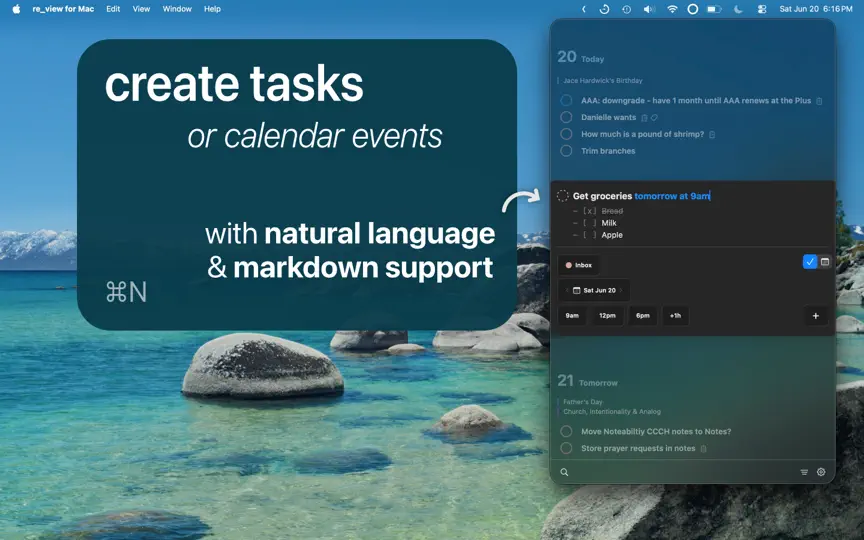
Task: Mark Trim branches as done
Action: tap(566, 150)
